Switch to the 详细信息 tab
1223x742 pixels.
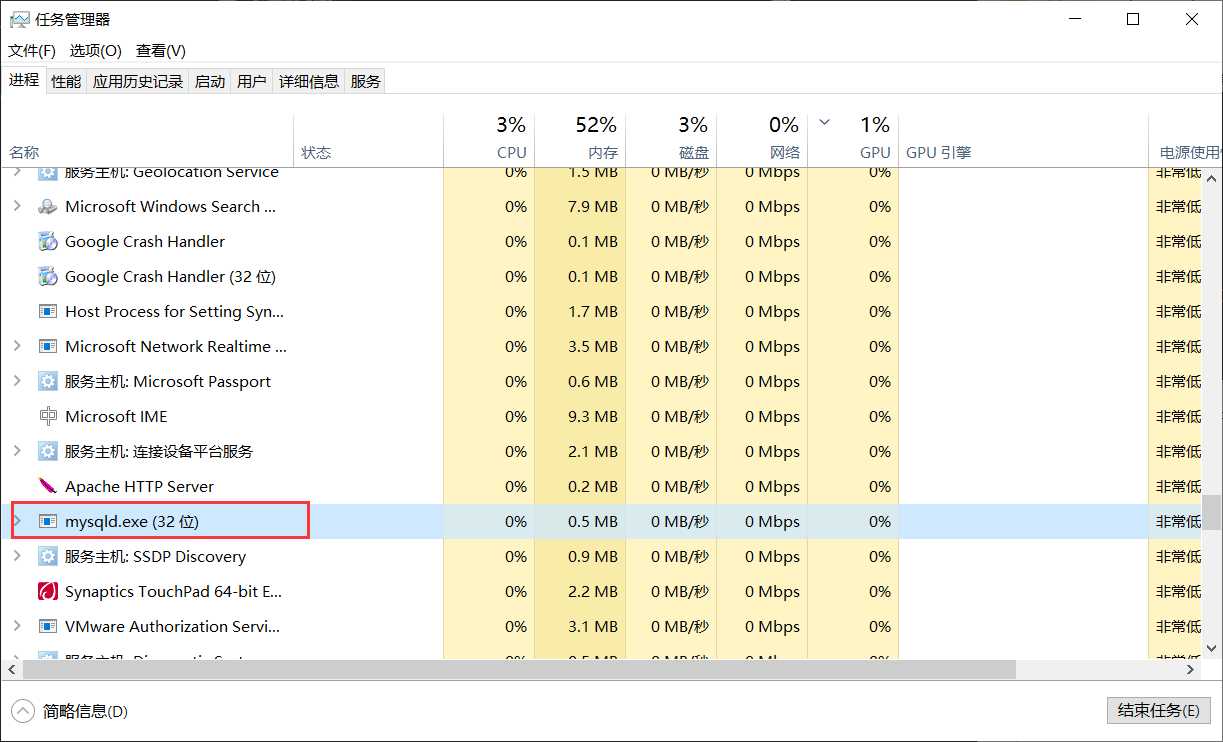click(x=309, y=82)
